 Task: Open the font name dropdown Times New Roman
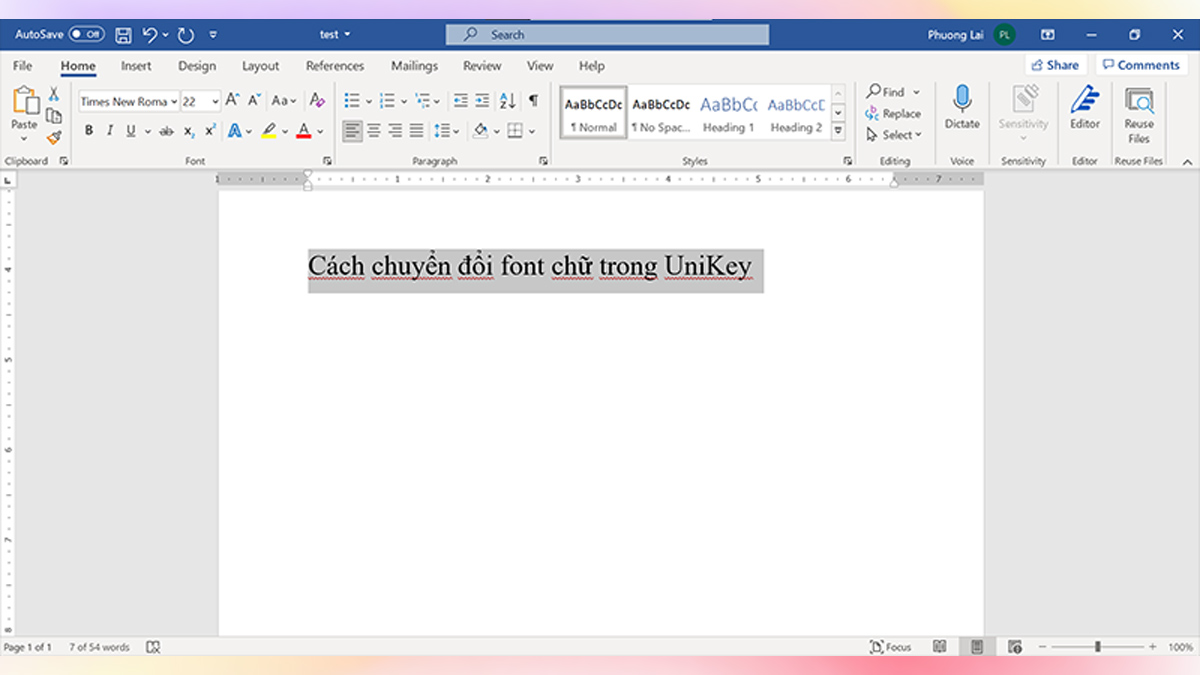[x=174, y=102]
